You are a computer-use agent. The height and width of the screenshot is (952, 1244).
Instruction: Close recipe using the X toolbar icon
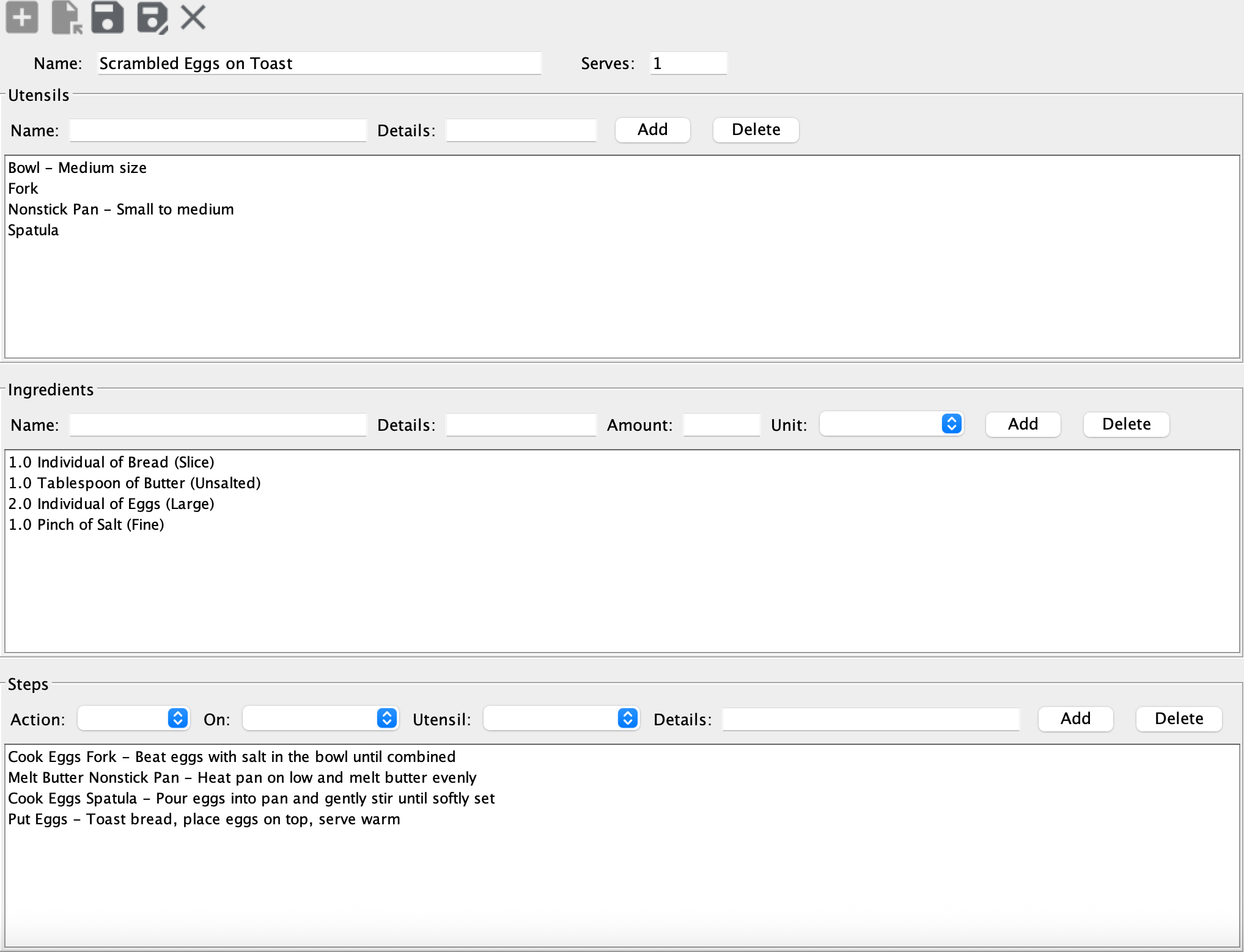tap(193, 17)
